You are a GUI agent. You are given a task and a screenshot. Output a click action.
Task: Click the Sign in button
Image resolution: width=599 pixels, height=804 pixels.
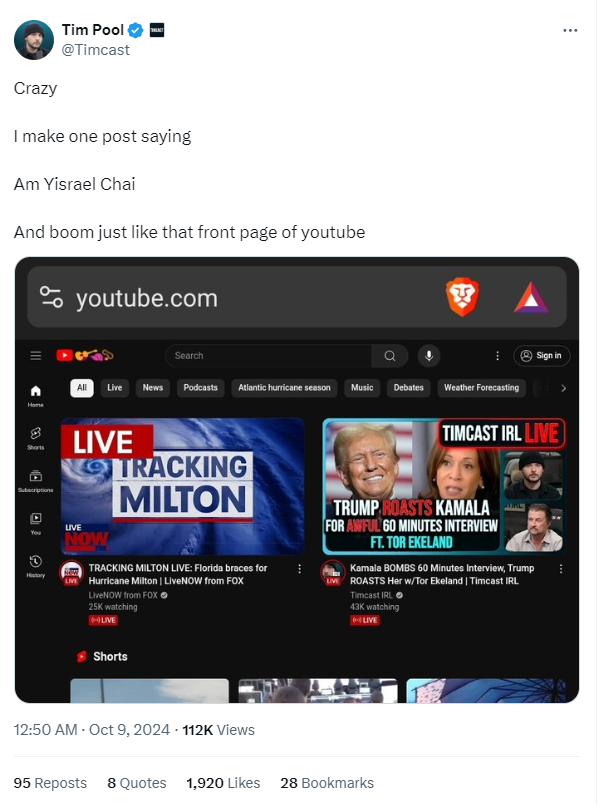[542, 356]
